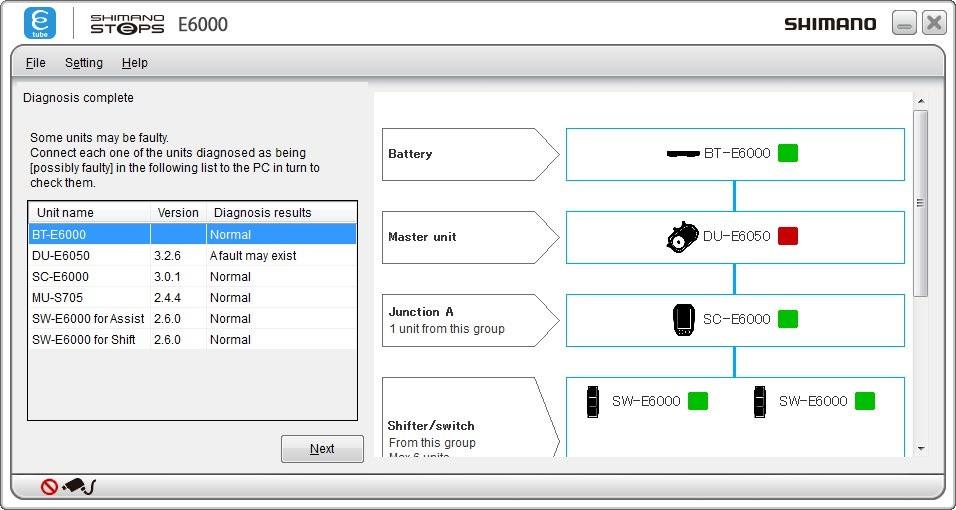956x510 pixels.
Task: Click green status square of left SW-E6000
Action: point(697,401)
